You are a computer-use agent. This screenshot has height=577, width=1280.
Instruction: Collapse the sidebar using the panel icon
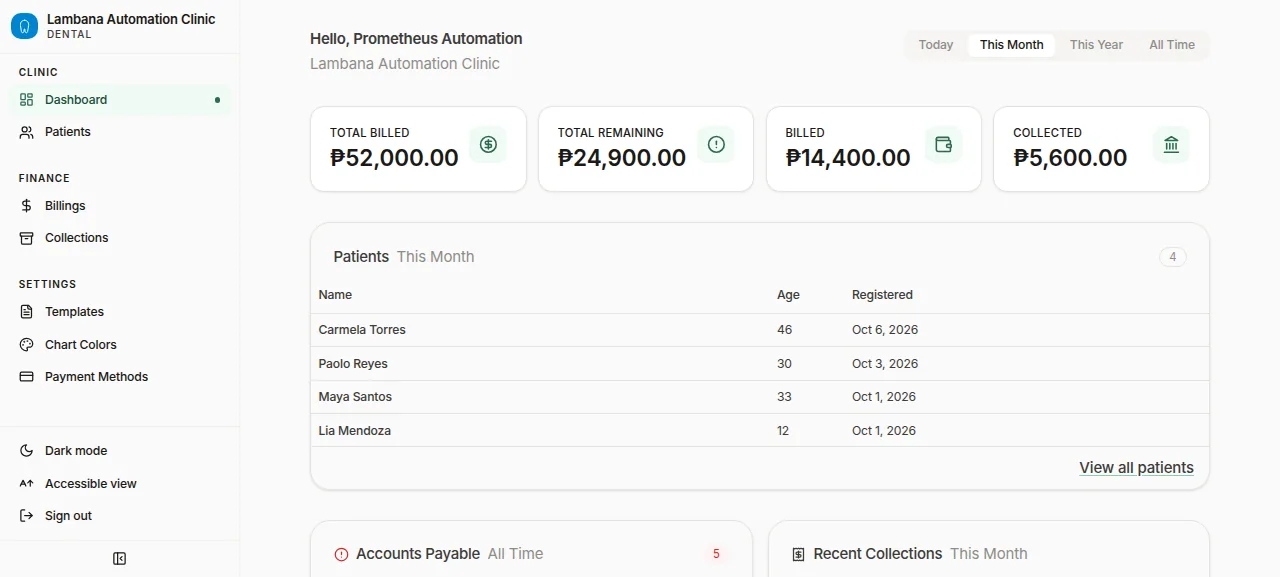point(120,559)
